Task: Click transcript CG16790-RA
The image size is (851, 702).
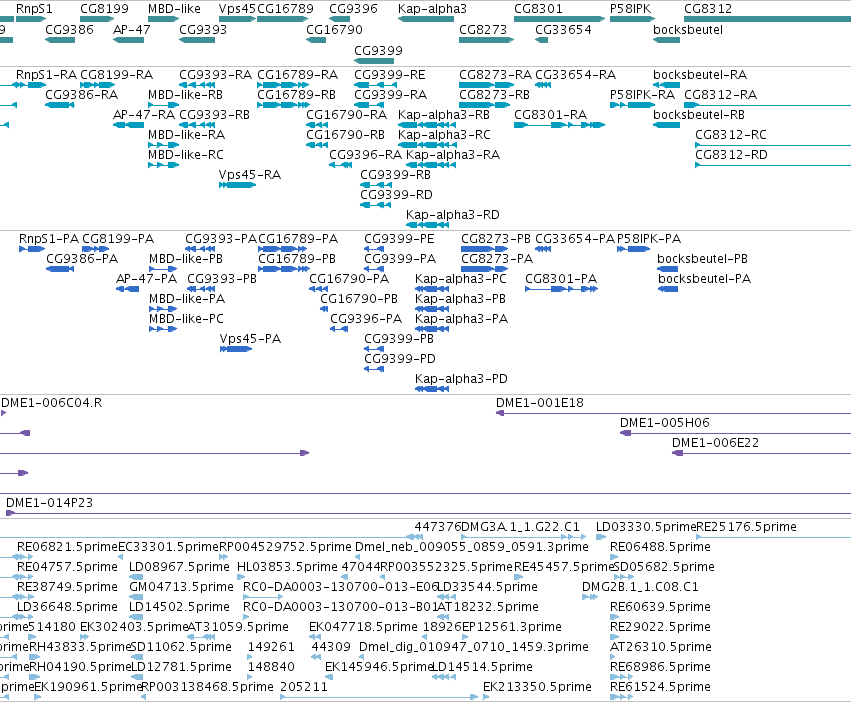Action: 346,115
